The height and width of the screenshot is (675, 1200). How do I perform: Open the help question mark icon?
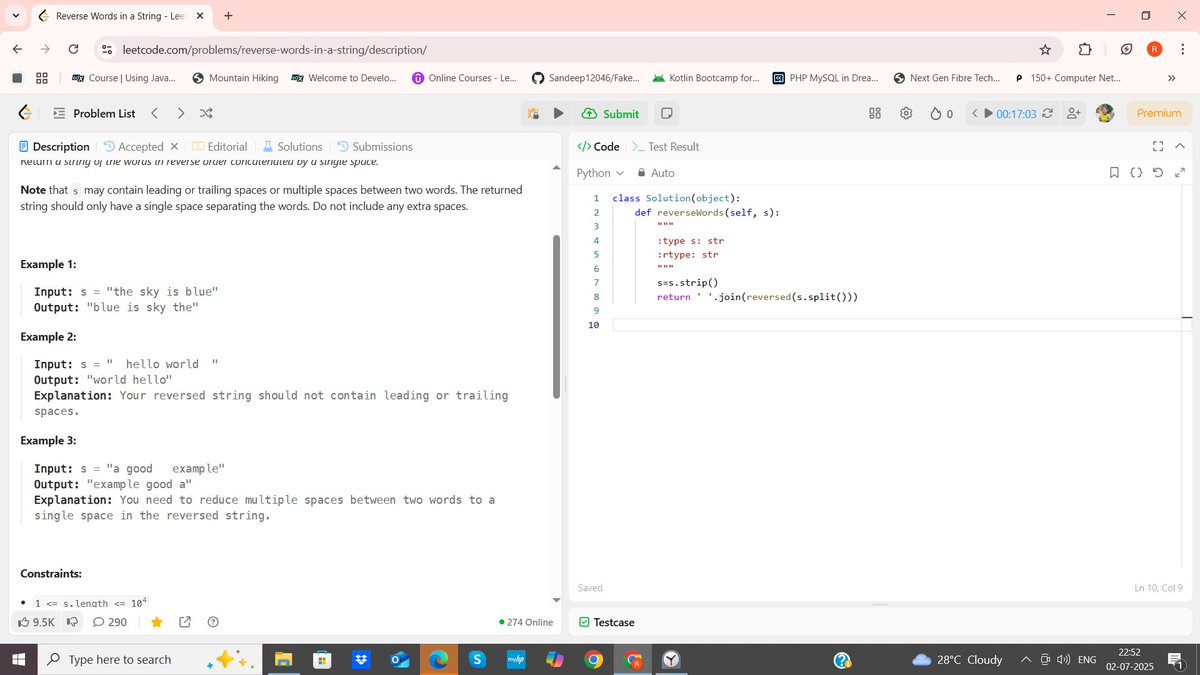click(x=212, y=622)
